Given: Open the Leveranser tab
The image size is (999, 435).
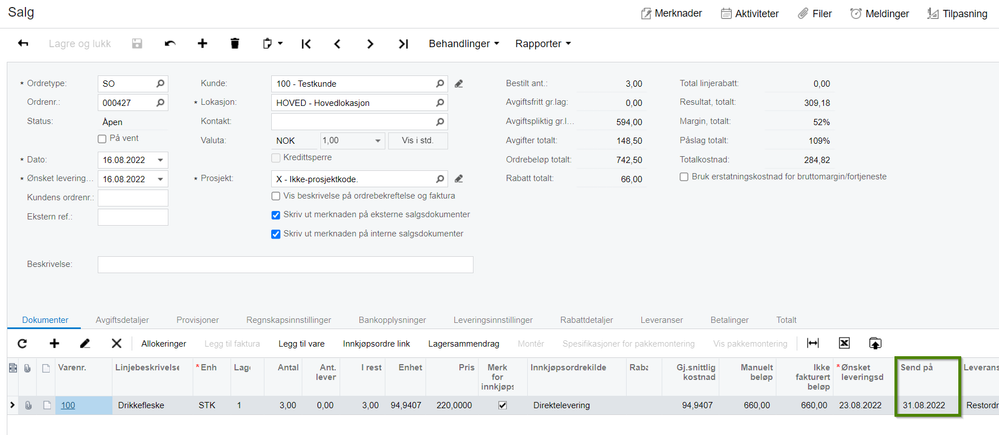Looking at the screenshot, I should click(x=661, y=320).
